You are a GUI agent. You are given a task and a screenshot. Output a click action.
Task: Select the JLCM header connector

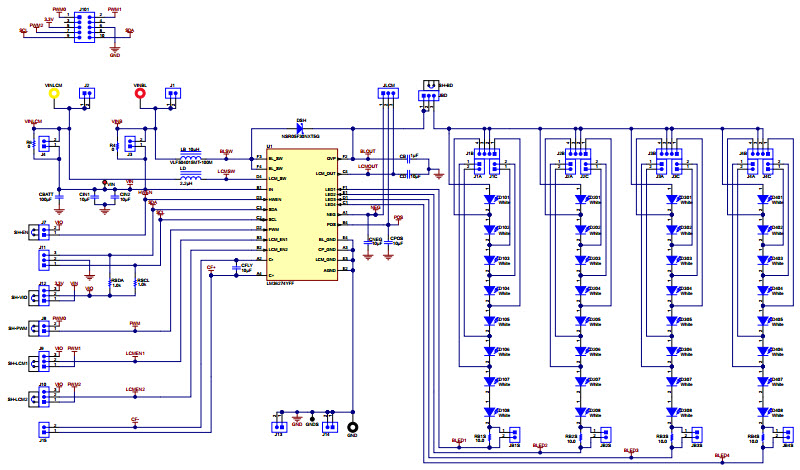click(387, 95)
